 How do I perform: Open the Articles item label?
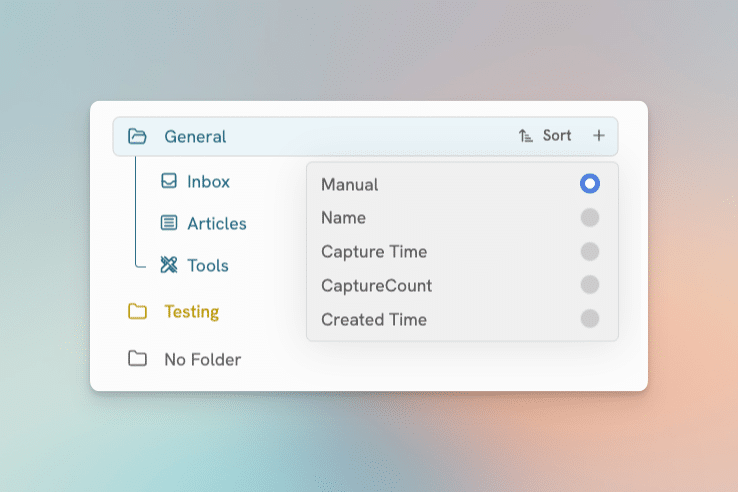click(216, 224)
